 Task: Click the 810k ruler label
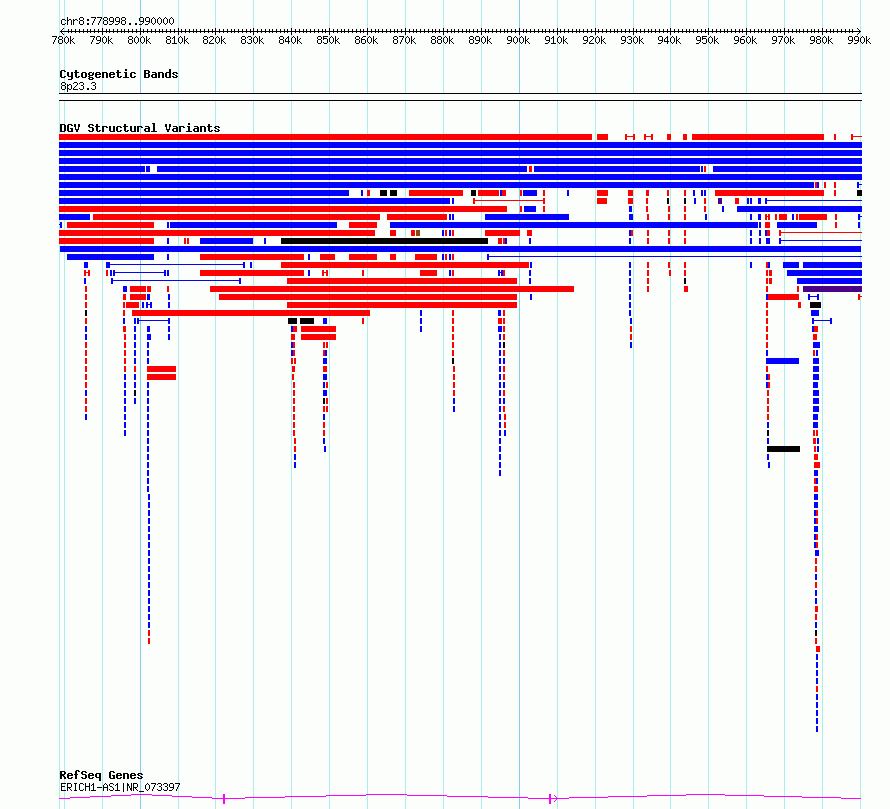tap(177, 40)
